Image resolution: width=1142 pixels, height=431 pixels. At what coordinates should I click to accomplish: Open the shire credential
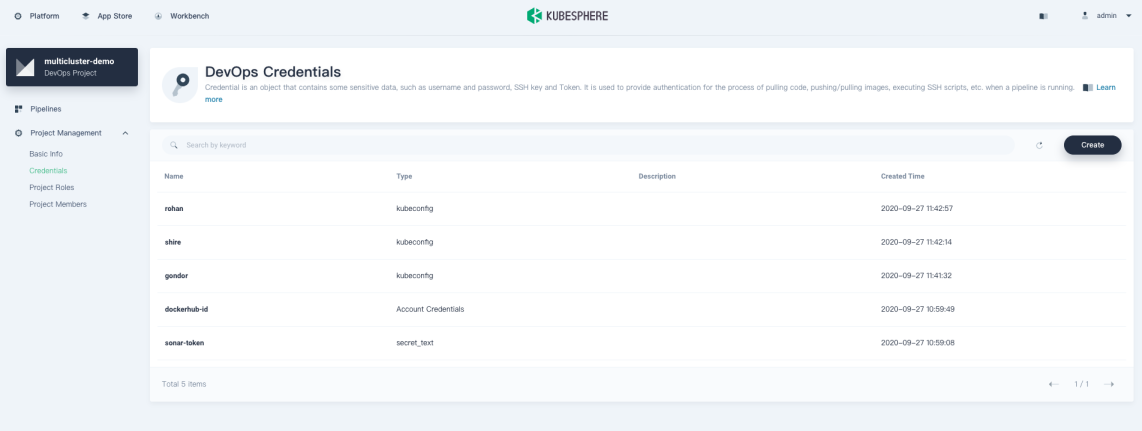click(x=173, y=242)
